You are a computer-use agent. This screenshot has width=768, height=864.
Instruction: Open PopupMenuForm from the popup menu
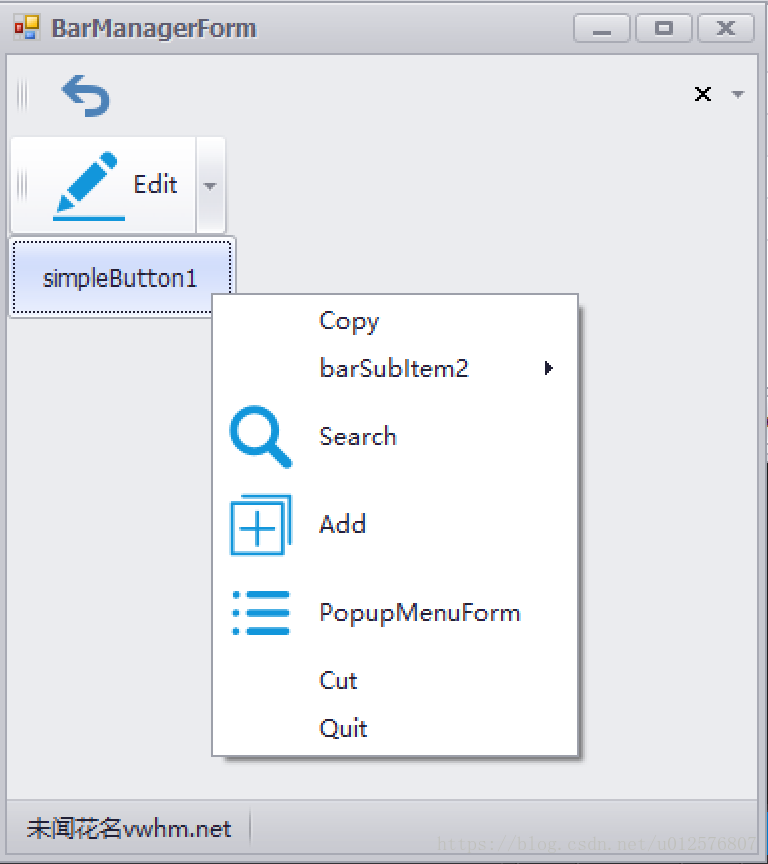(x=394, y=613)
